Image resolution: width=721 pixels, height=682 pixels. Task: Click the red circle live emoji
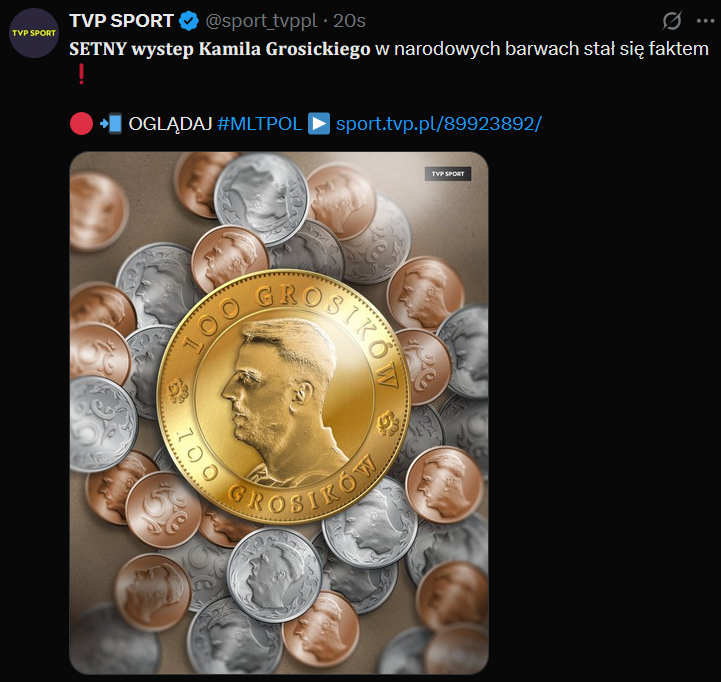coord(81,124)
